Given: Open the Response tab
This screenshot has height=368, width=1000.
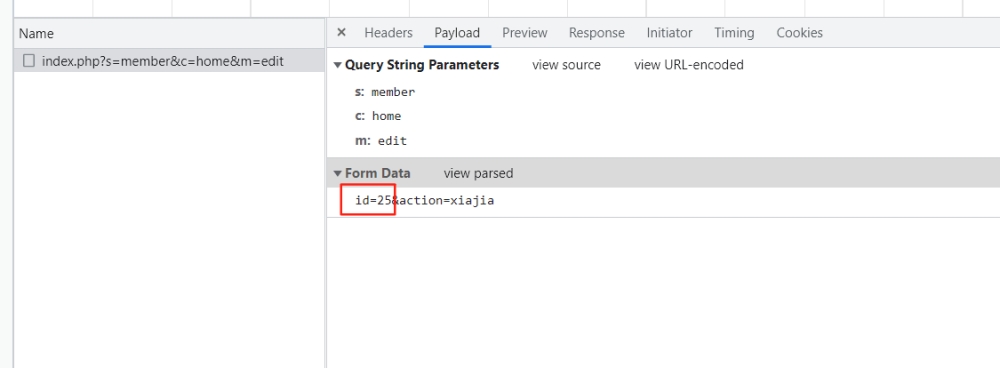Looking at the screenshot, I should 597,33.
